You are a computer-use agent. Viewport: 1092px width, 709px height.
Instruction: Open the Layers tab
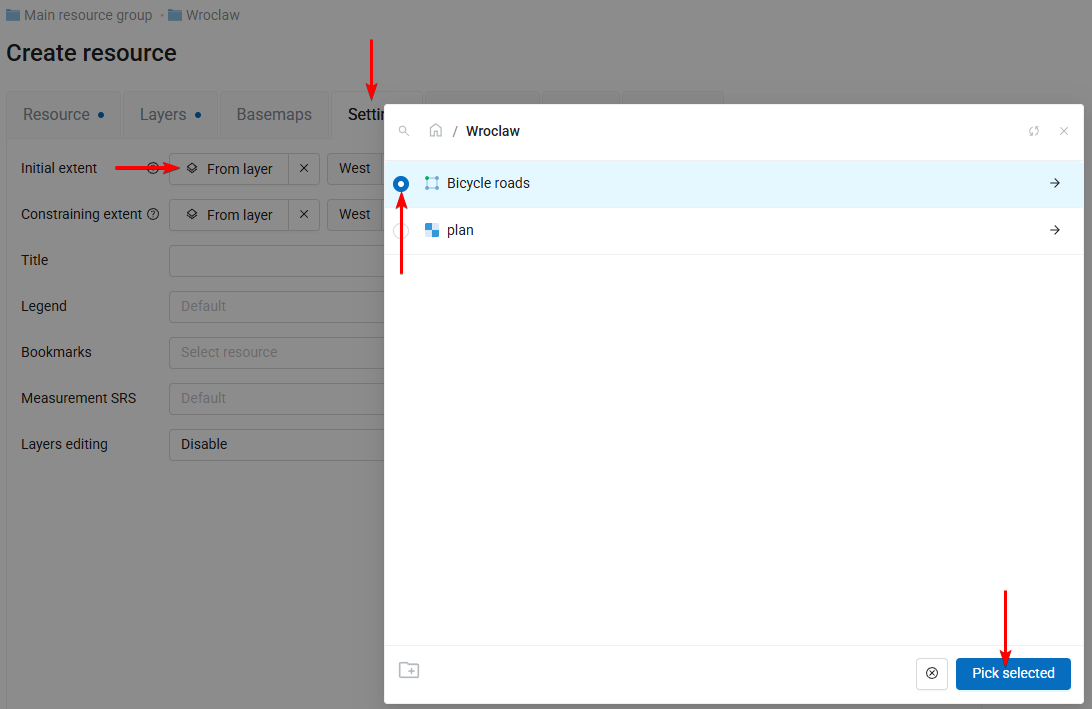coord(170,115)
